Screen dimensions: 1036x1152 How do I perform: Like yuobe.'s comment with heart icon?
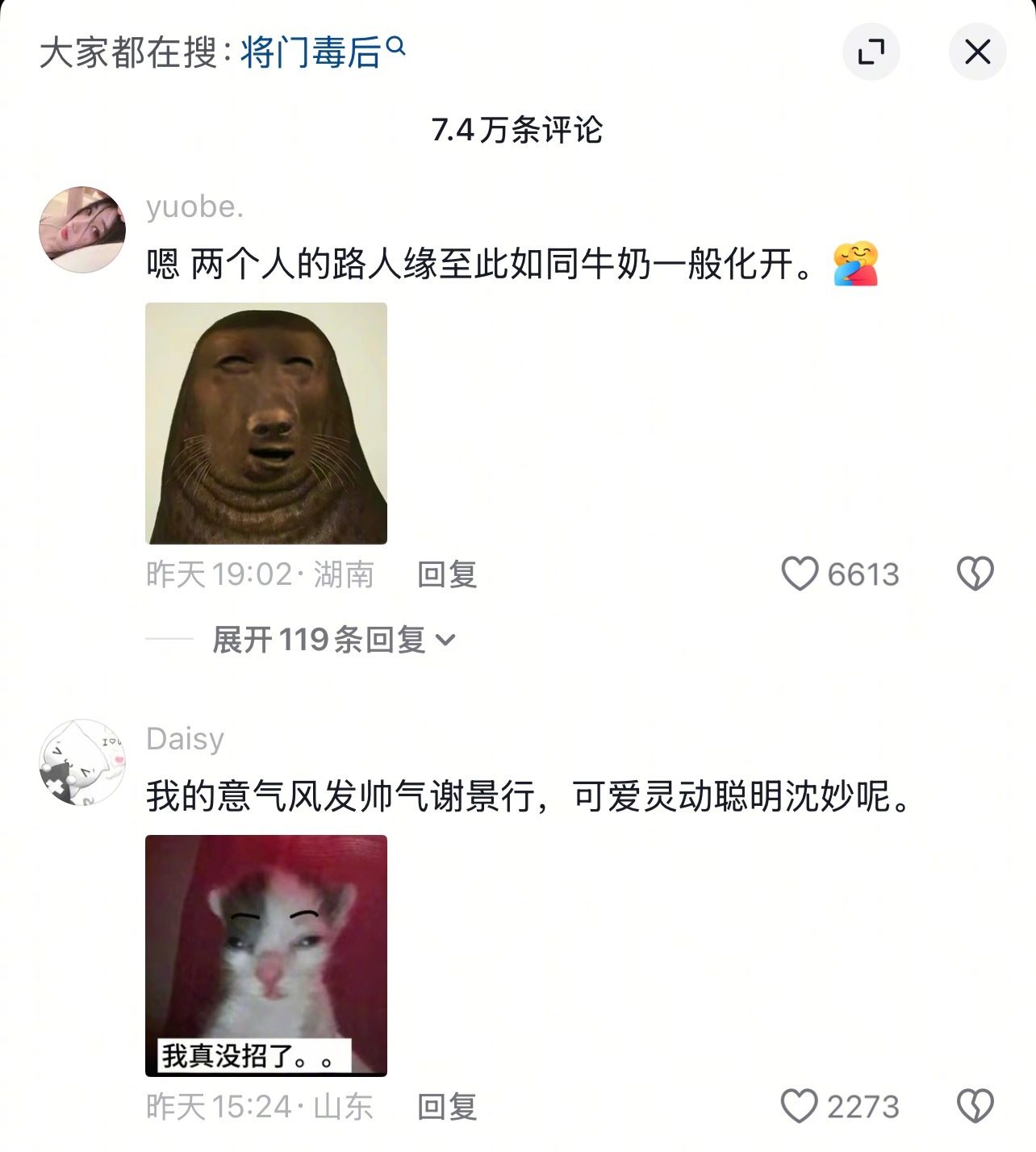point(800,574)
